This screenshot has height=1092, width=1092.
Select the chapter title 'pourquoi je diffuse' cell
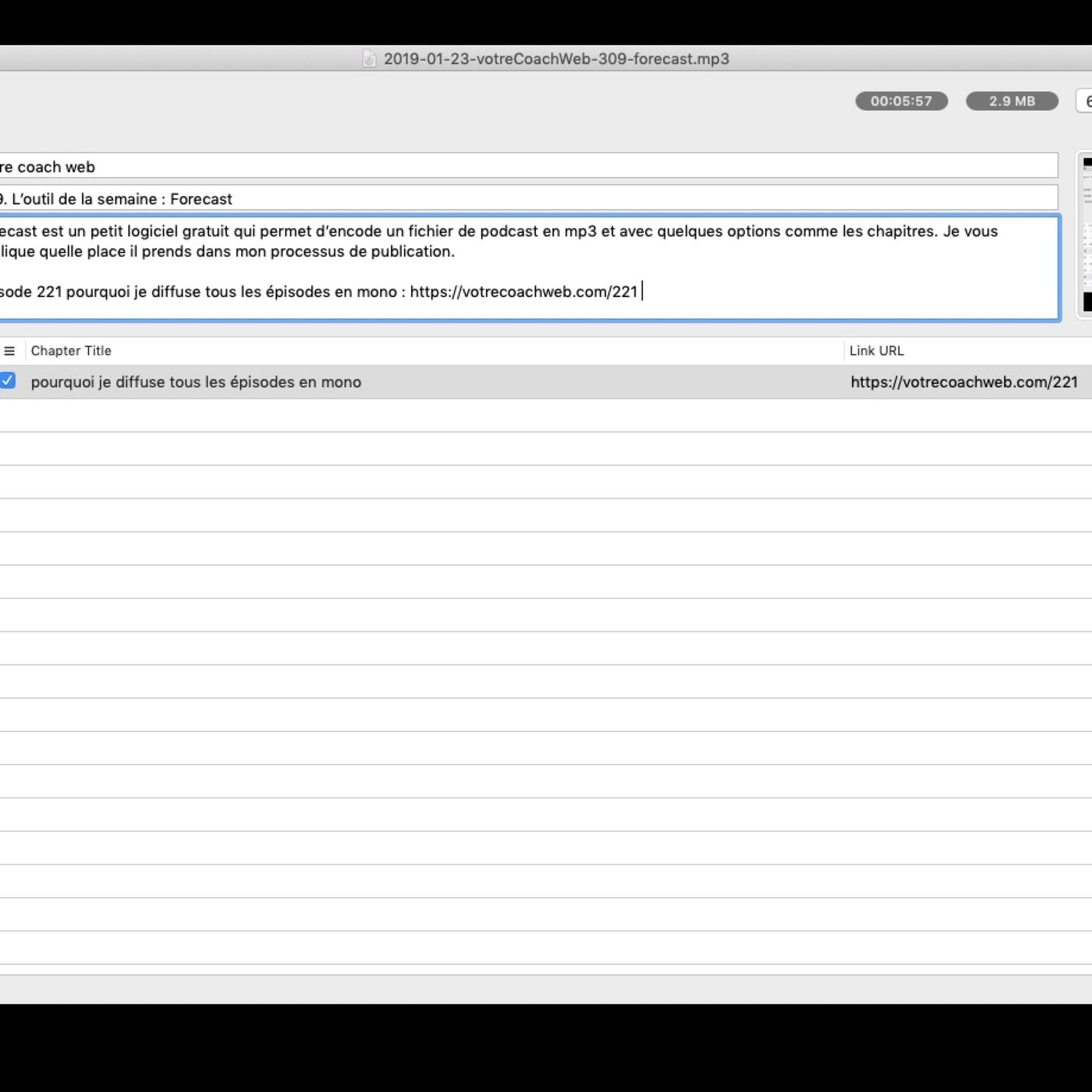[195, 382]
